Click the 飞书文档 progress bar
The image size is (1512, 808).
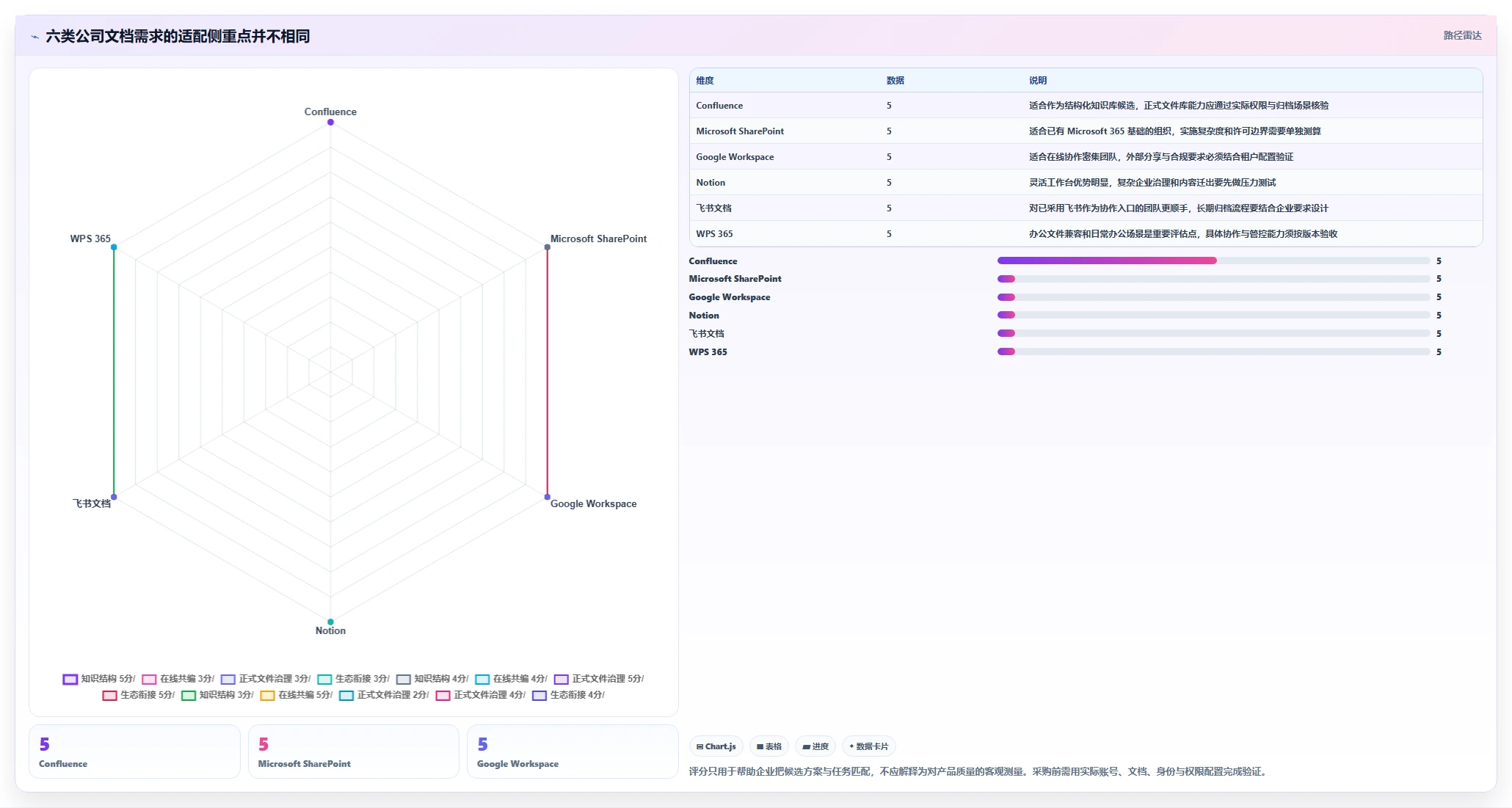(1213, 333)
